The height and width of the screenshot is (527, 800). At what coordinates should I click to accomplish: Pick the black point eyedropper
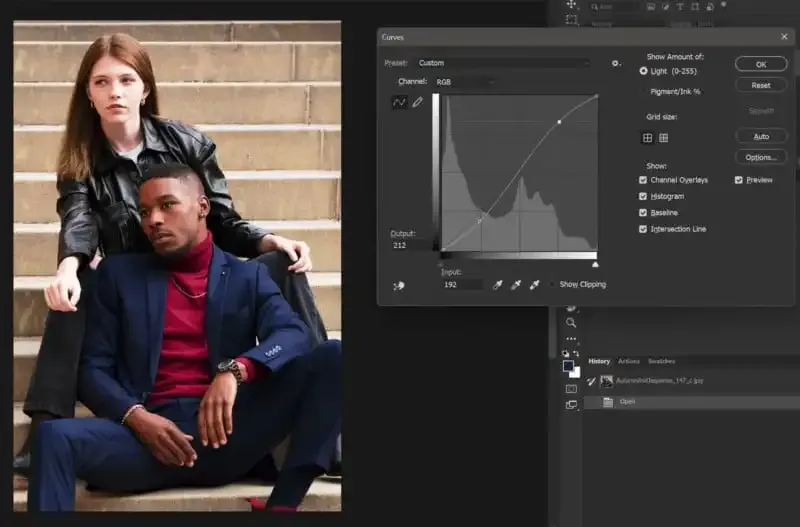[498, 285]
